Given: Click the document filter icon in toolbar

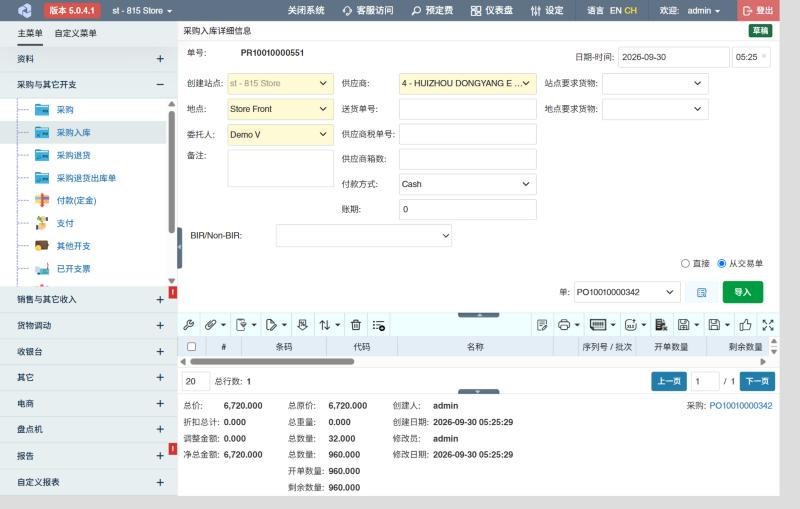Looking at the screenshot, I should coord(241,325).
